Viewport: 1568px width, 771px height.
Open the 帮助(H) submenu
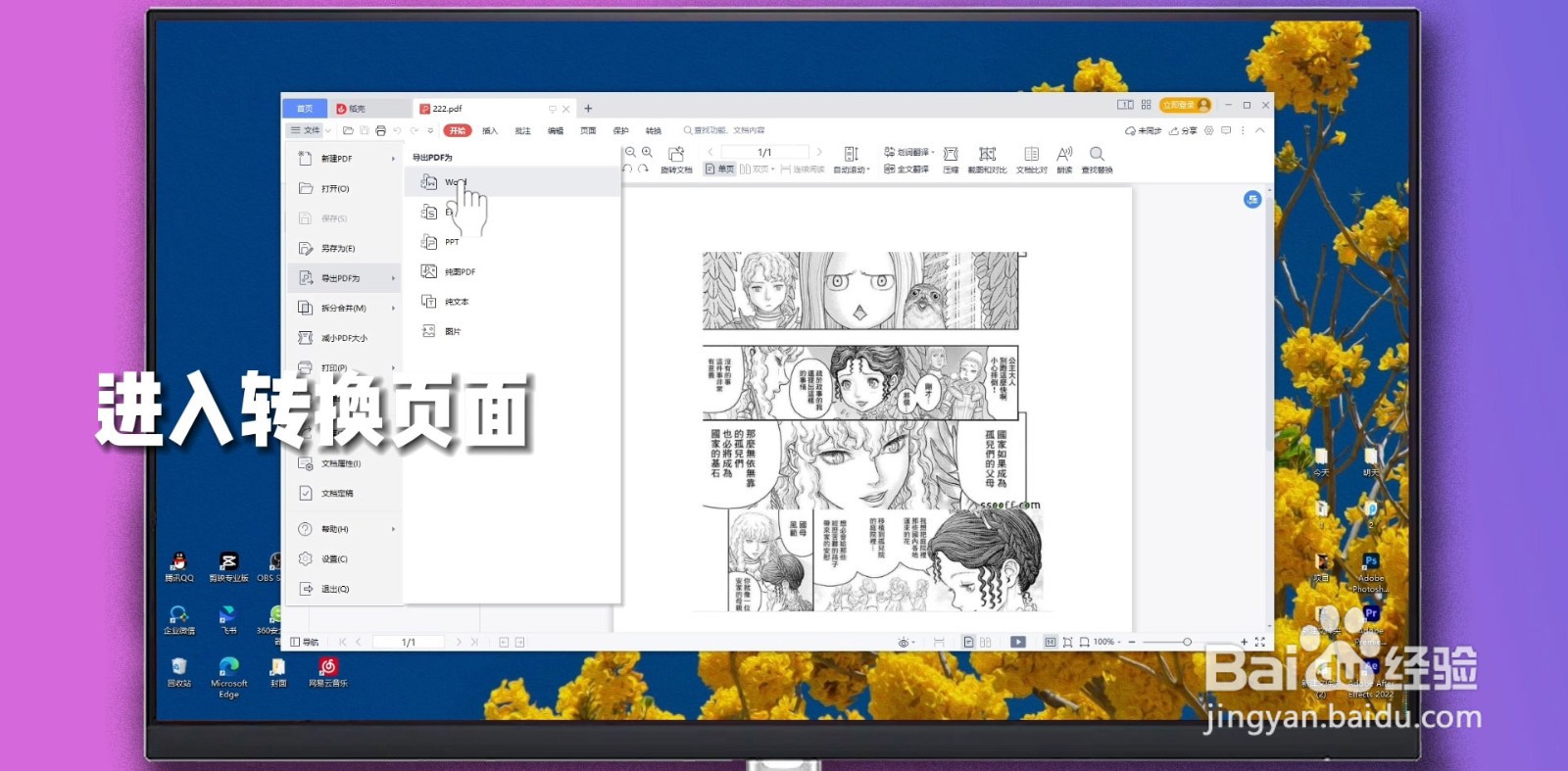[x=345, y=529]
